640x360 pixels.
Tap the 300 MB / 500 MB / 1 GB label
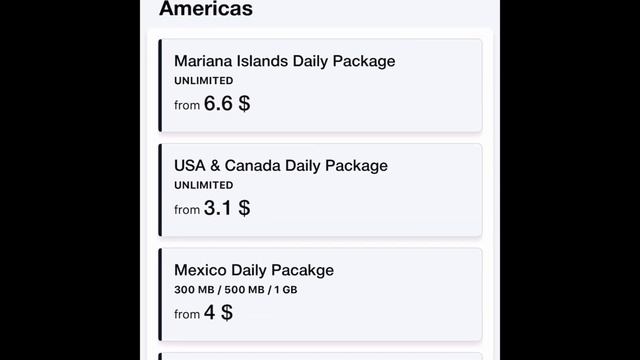click(236, 289)
